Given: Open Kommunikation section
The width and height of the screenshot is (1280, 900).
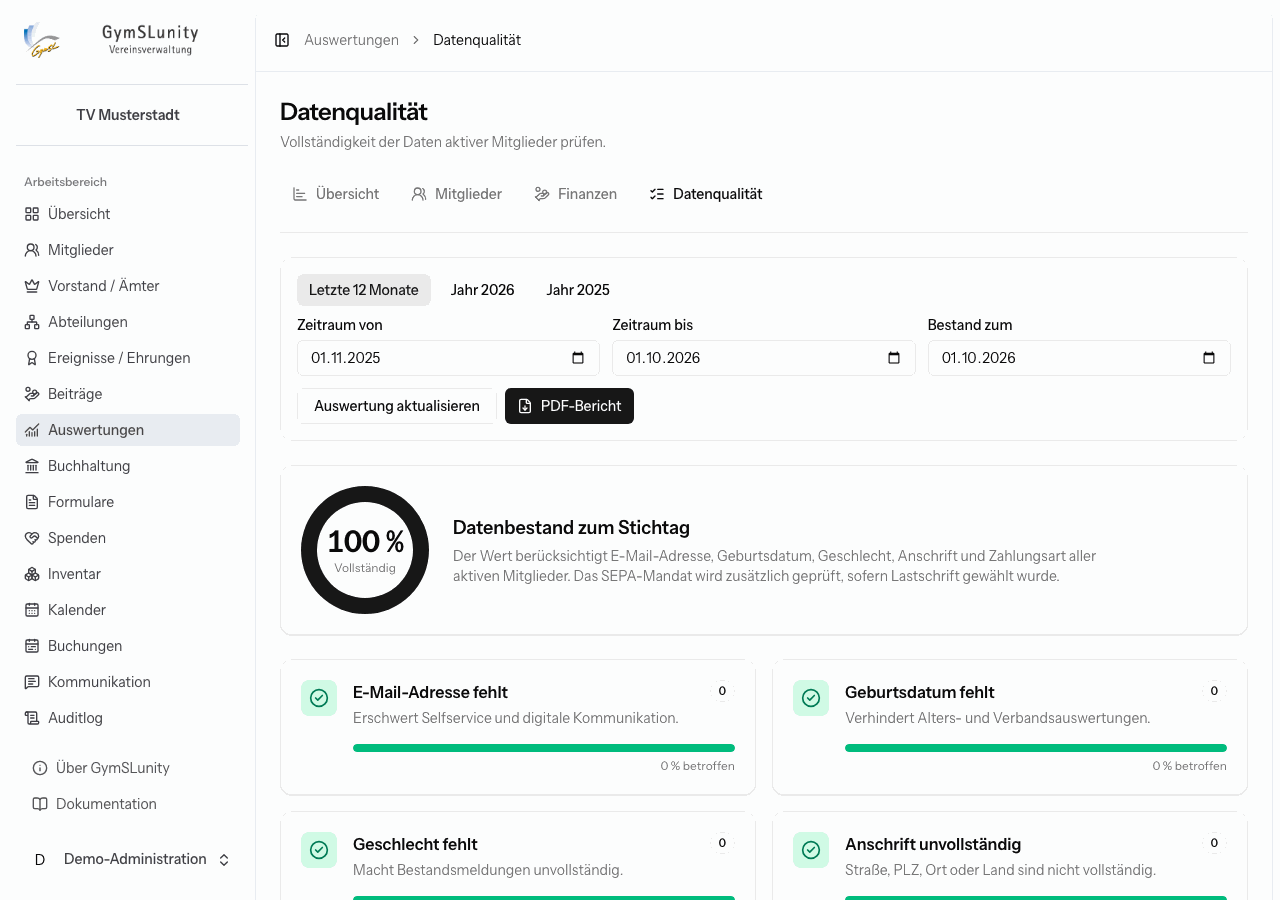Looking at the screenshot, I should click(x=128, y=682).
